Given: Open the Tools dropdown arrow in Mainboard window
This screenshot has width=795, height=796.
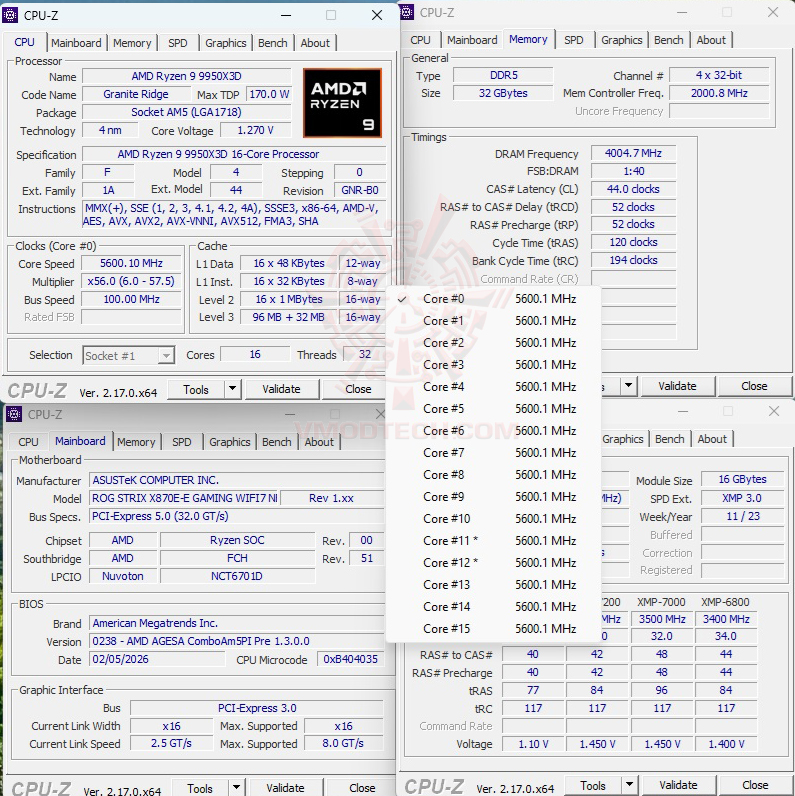Looking at the screenshot, I should pos(236,788).
